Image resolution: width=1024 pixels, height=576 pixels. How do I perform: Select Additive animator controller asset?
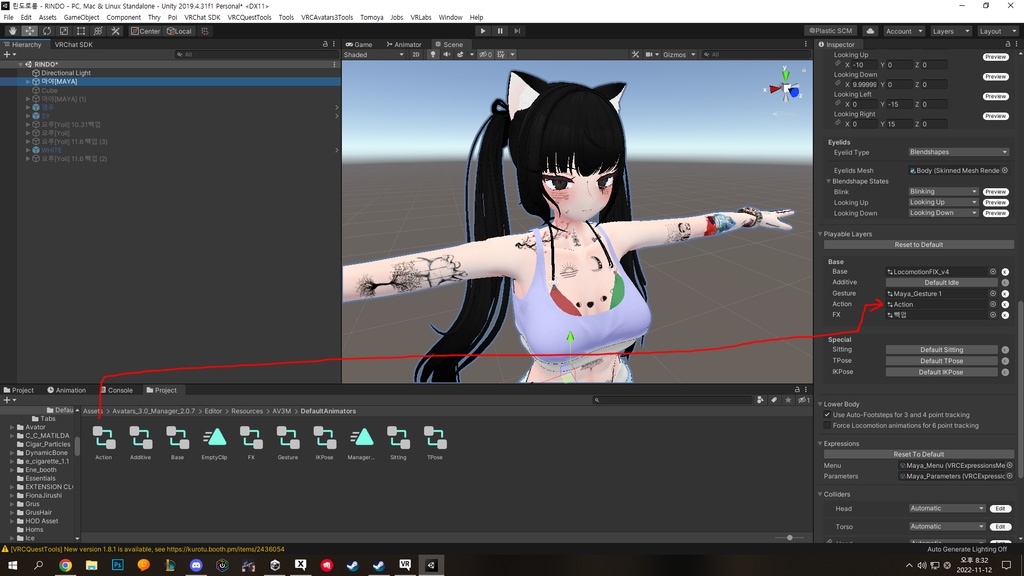tap(140, 442)
